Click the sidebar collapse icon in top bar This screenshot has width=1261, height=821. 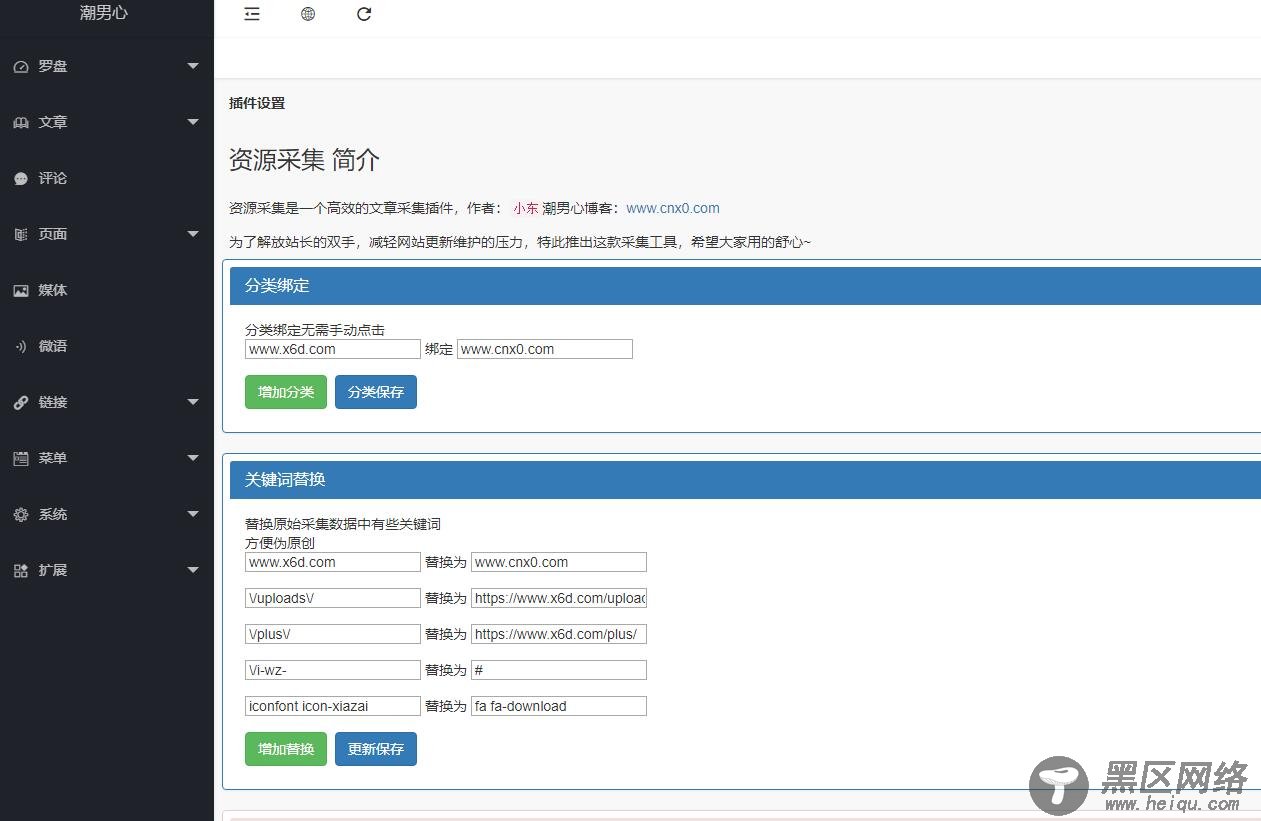coord(252,14)
